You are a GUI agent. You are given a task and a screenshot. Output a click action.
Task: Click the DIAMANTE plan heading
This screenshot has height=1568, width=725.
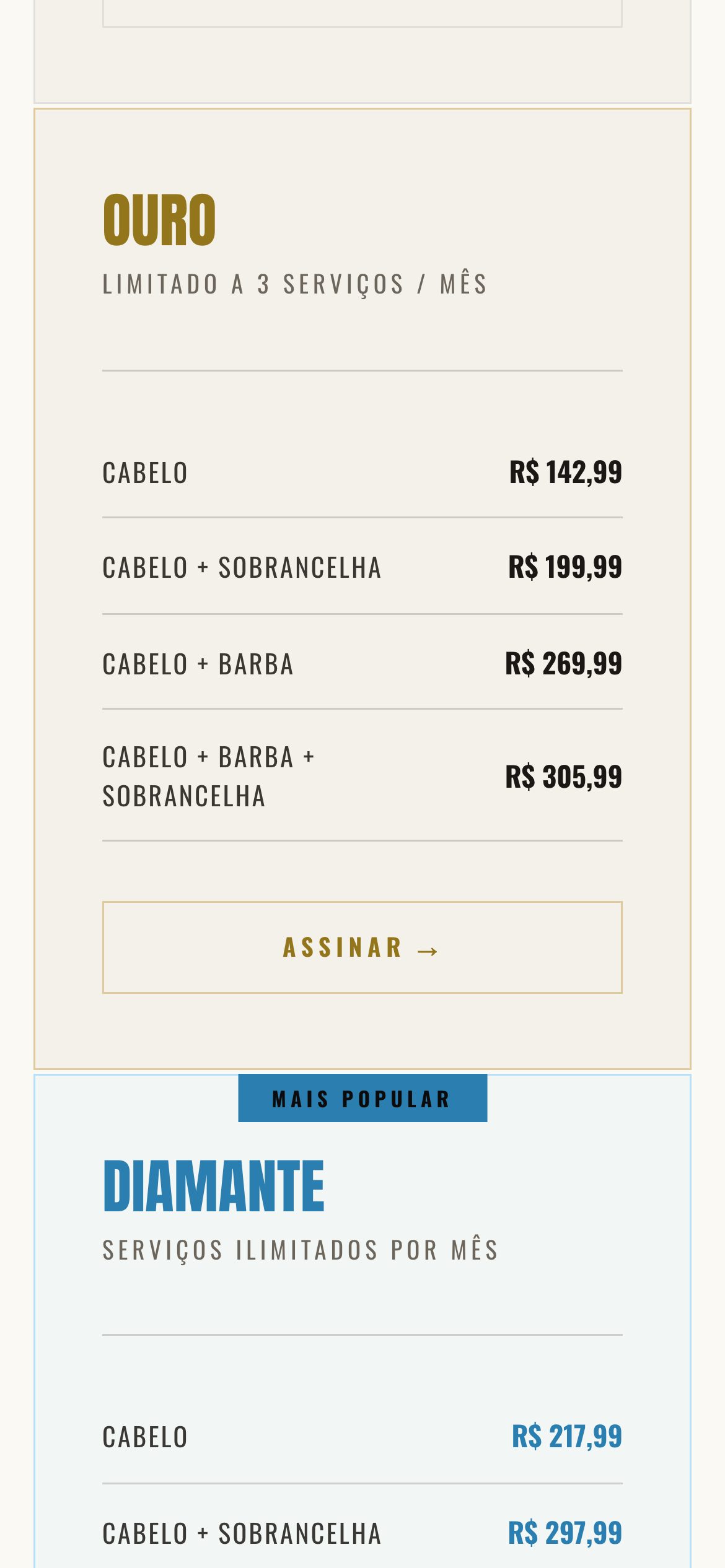tap(213, 1186)
